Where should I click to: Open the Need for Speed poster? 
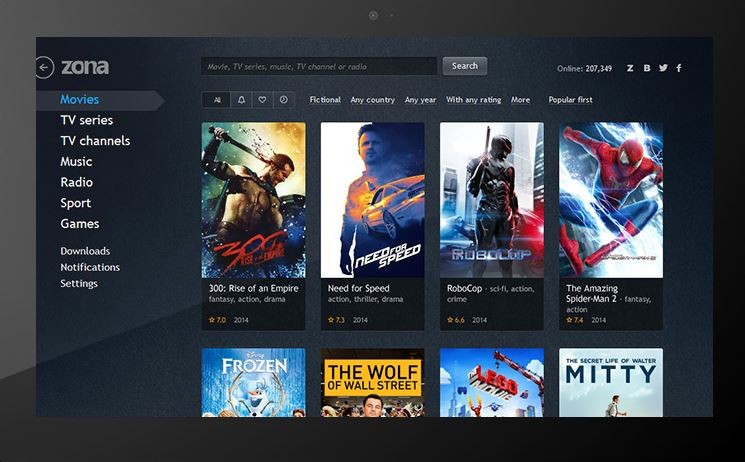coord(372,200)
